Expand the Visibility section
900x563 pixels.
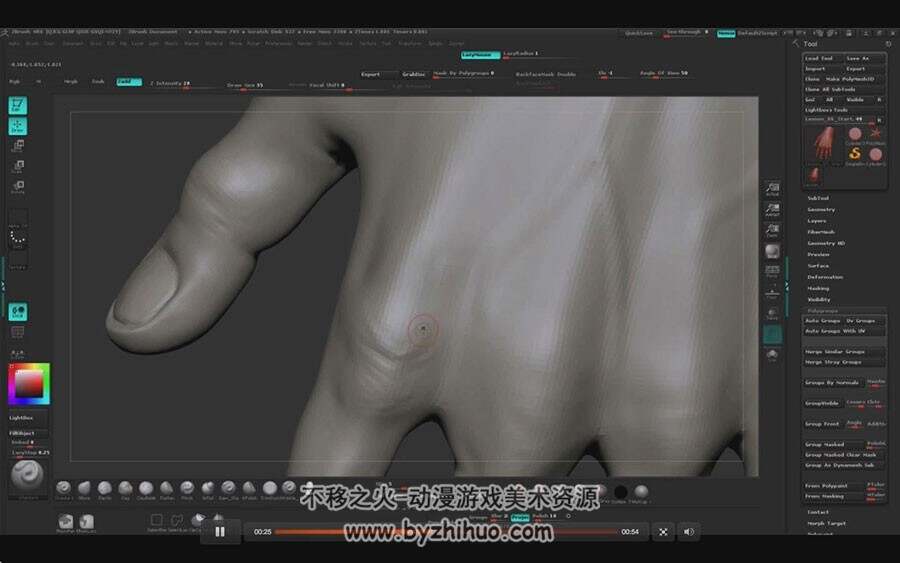(819, 300)
